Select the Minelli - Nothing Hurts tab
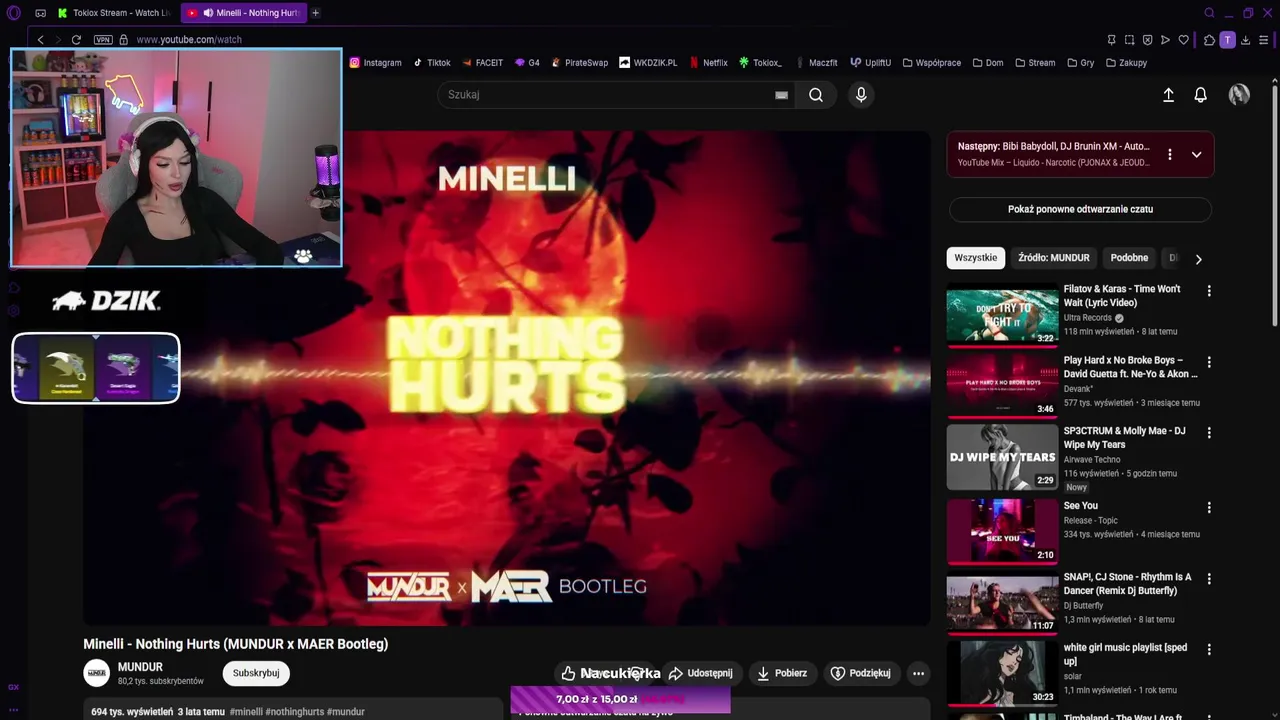Screen dimensions: 1280x720 (243, 13)
